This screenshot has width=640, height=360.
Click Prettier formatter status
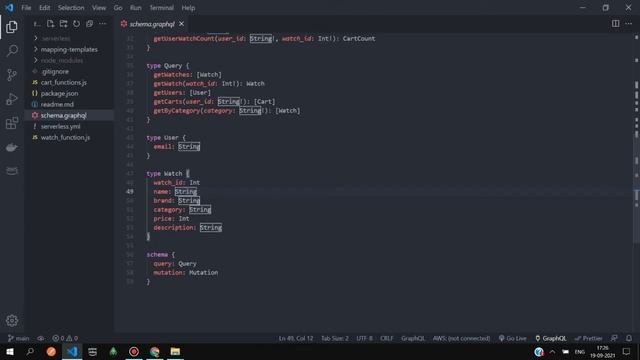(x=588, y=338)
